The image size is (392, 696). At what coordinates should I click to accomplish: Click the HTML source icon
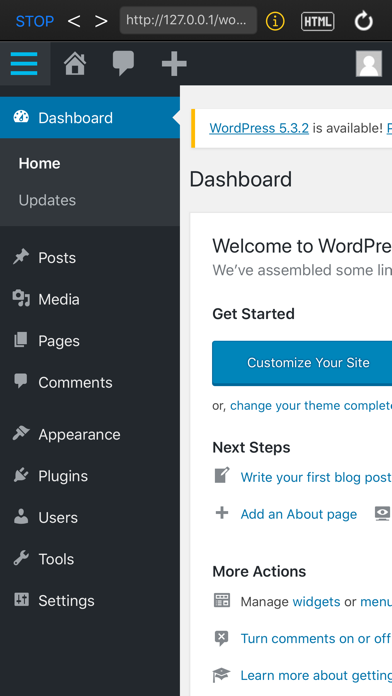coord(318,21)
